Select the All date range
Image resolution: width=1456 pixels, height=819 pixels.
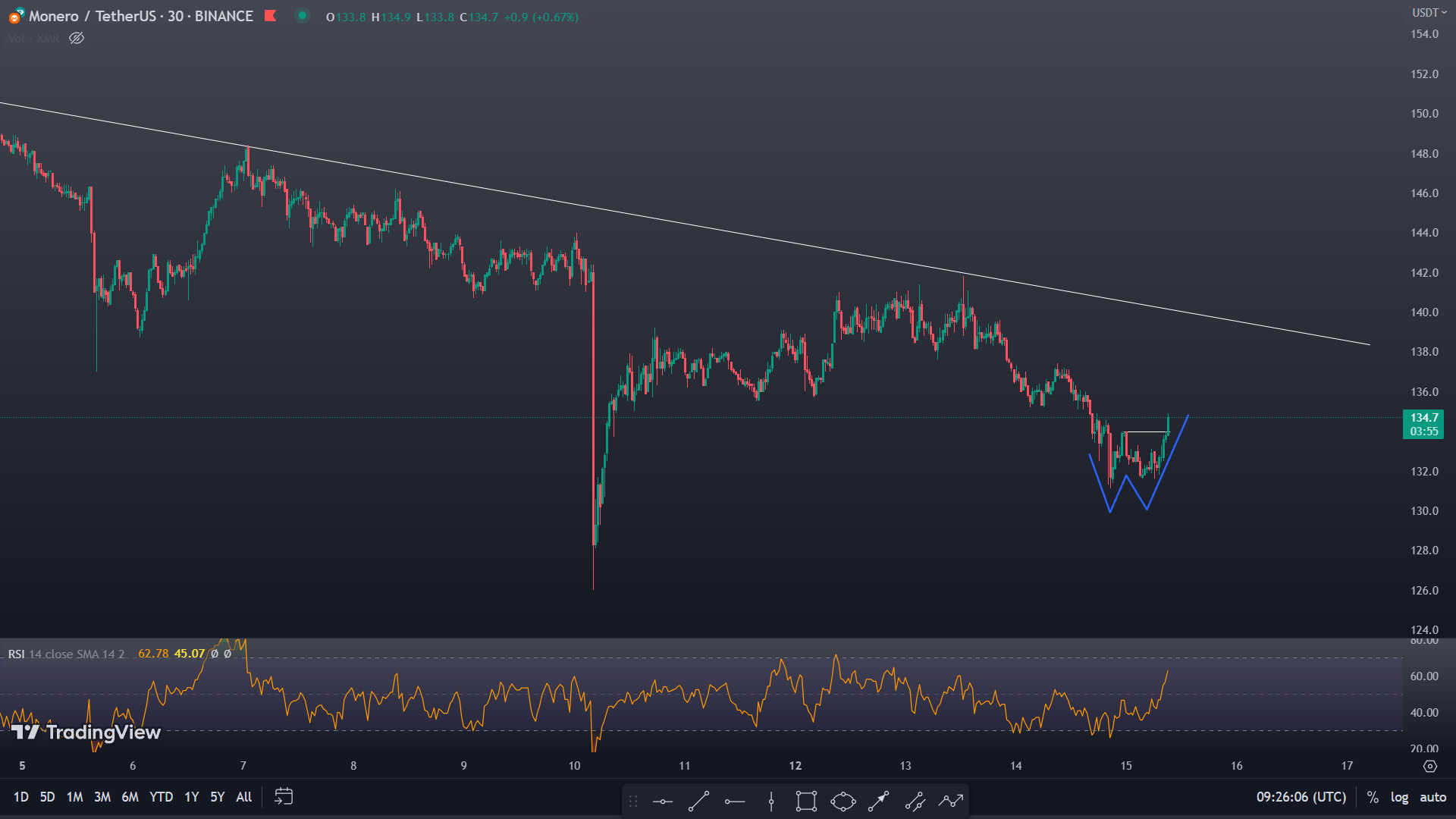pos(243,797)
